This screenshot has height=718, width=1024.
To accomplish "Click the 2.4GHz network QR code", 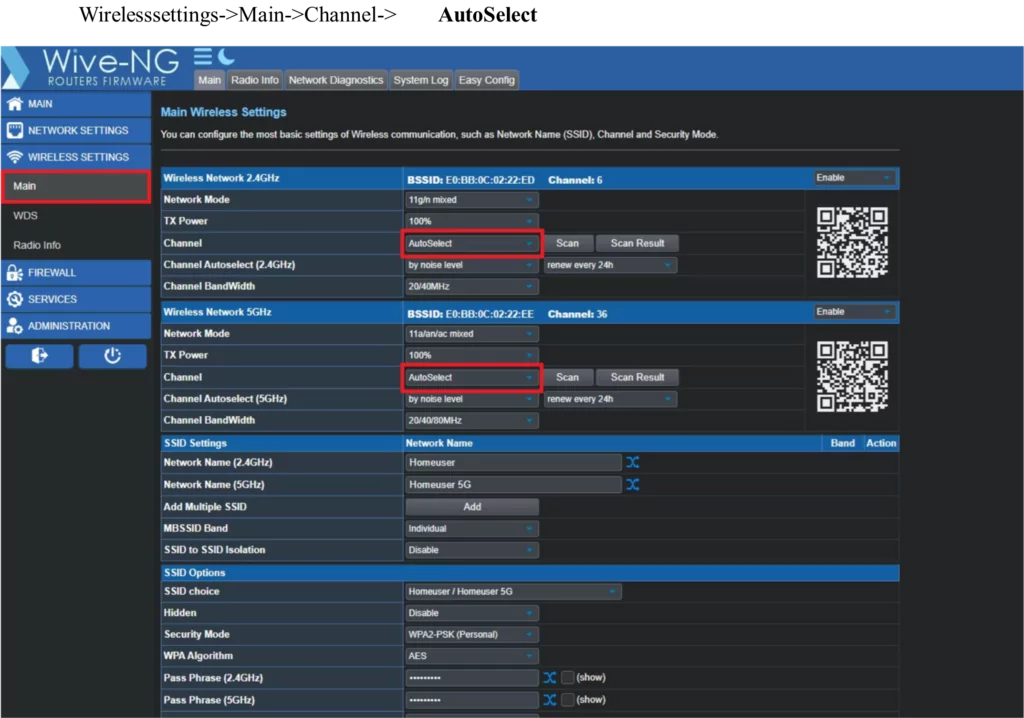I will tap(851, 242).
